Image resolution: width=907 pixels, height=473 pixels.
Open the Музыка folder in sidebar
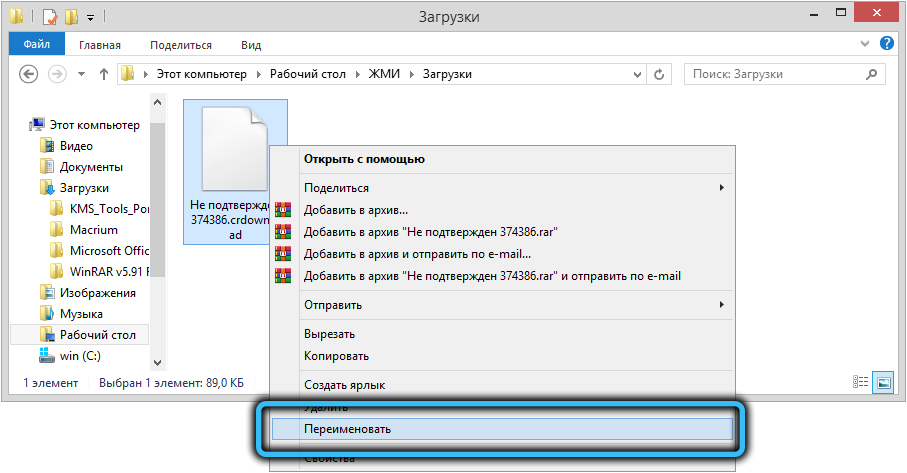[81, 314]
